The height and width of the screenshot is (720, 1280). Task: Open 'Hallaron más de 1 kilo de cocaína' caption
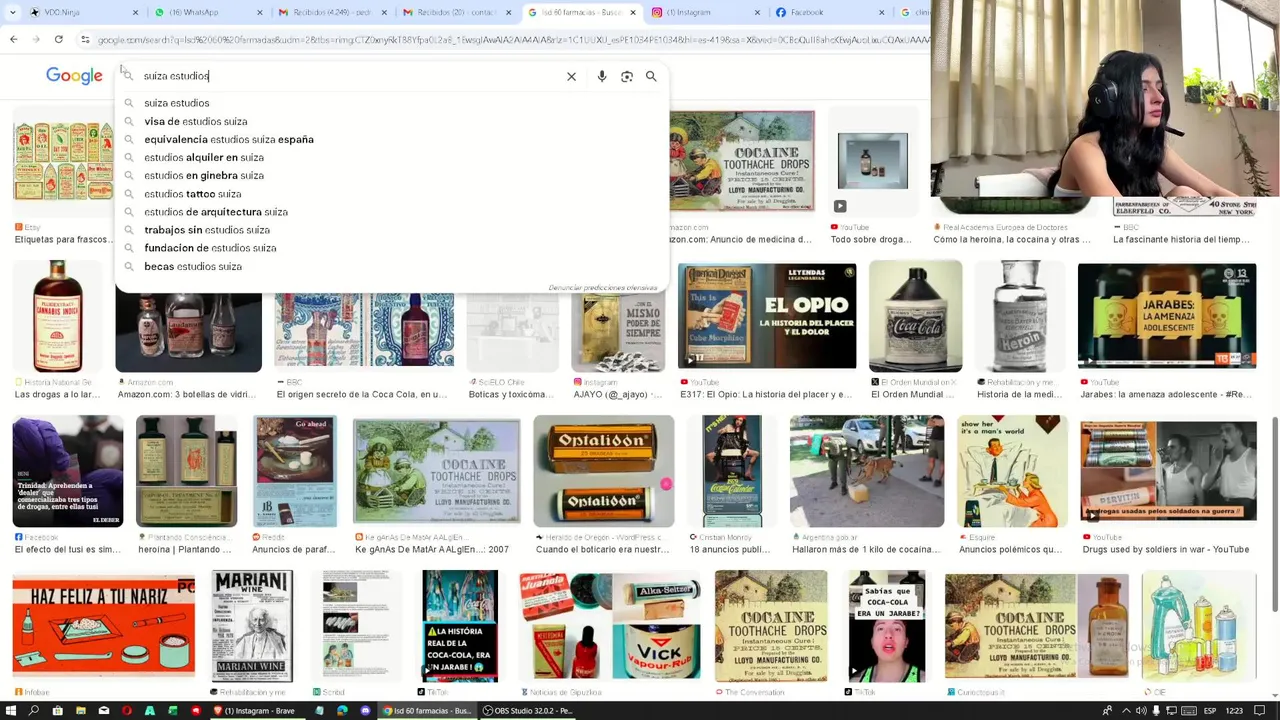point(866,550)
